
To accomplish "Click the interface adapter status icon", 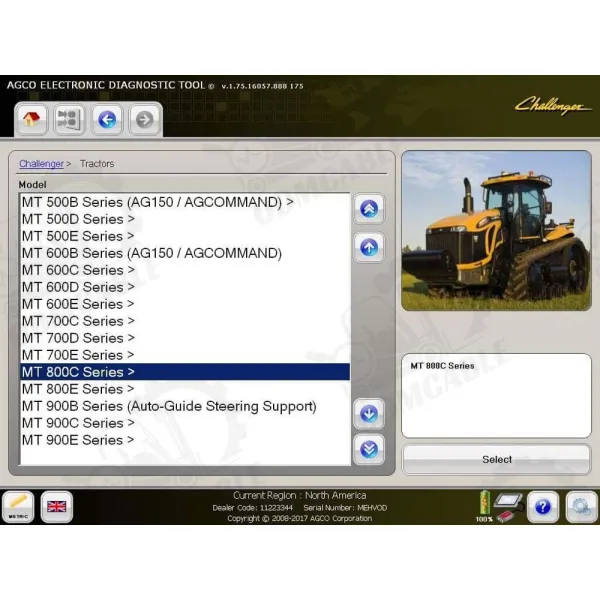I will pos(509,504).
